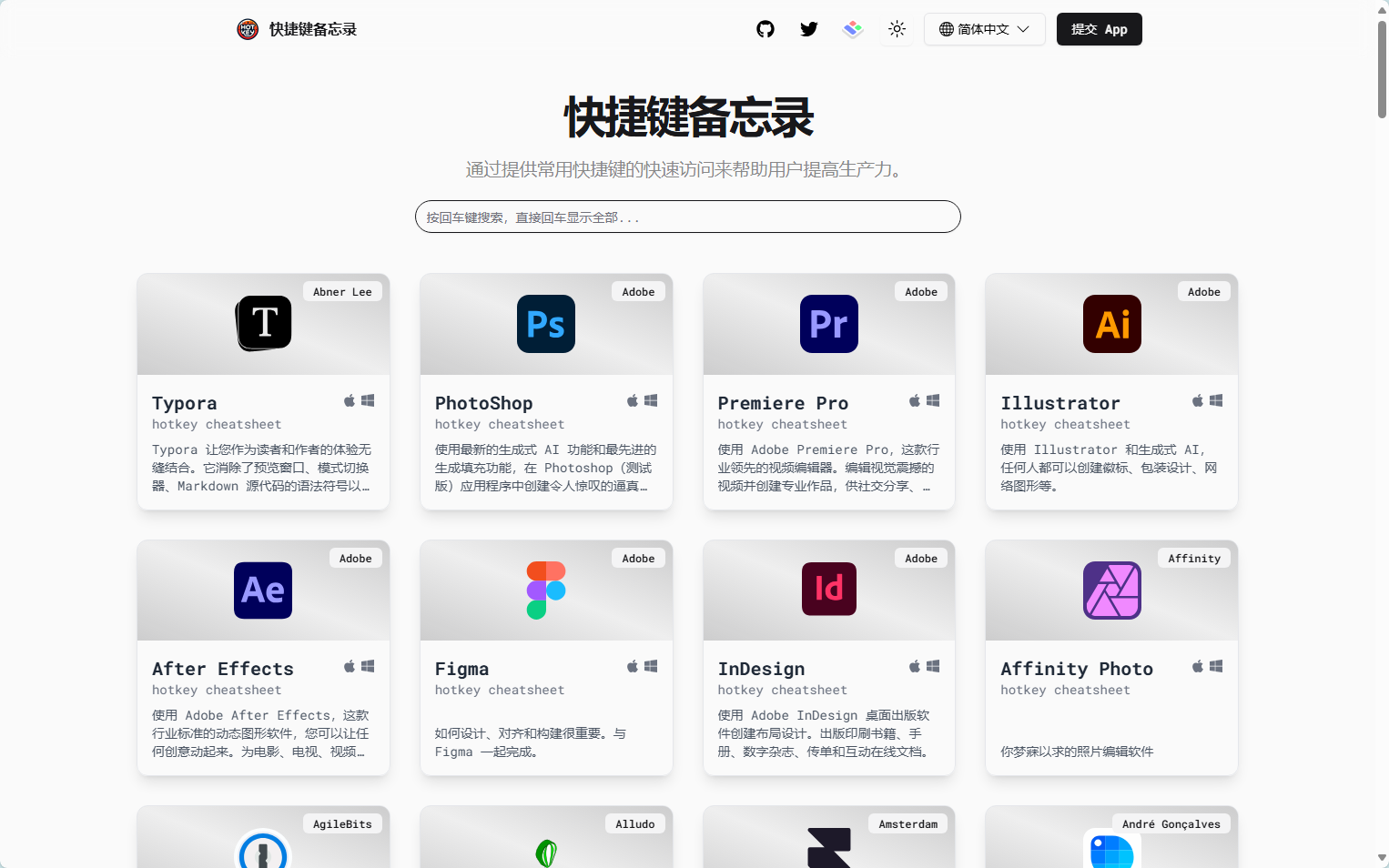The image size is (1389, 868).
Task: Click the Typora description text
Action: tap(262, 468)
